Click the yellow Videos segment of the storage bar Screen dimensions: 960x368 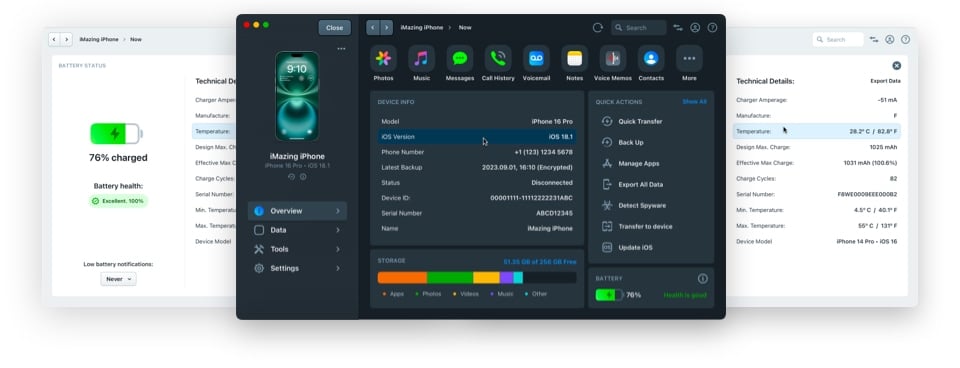[487, 277]
